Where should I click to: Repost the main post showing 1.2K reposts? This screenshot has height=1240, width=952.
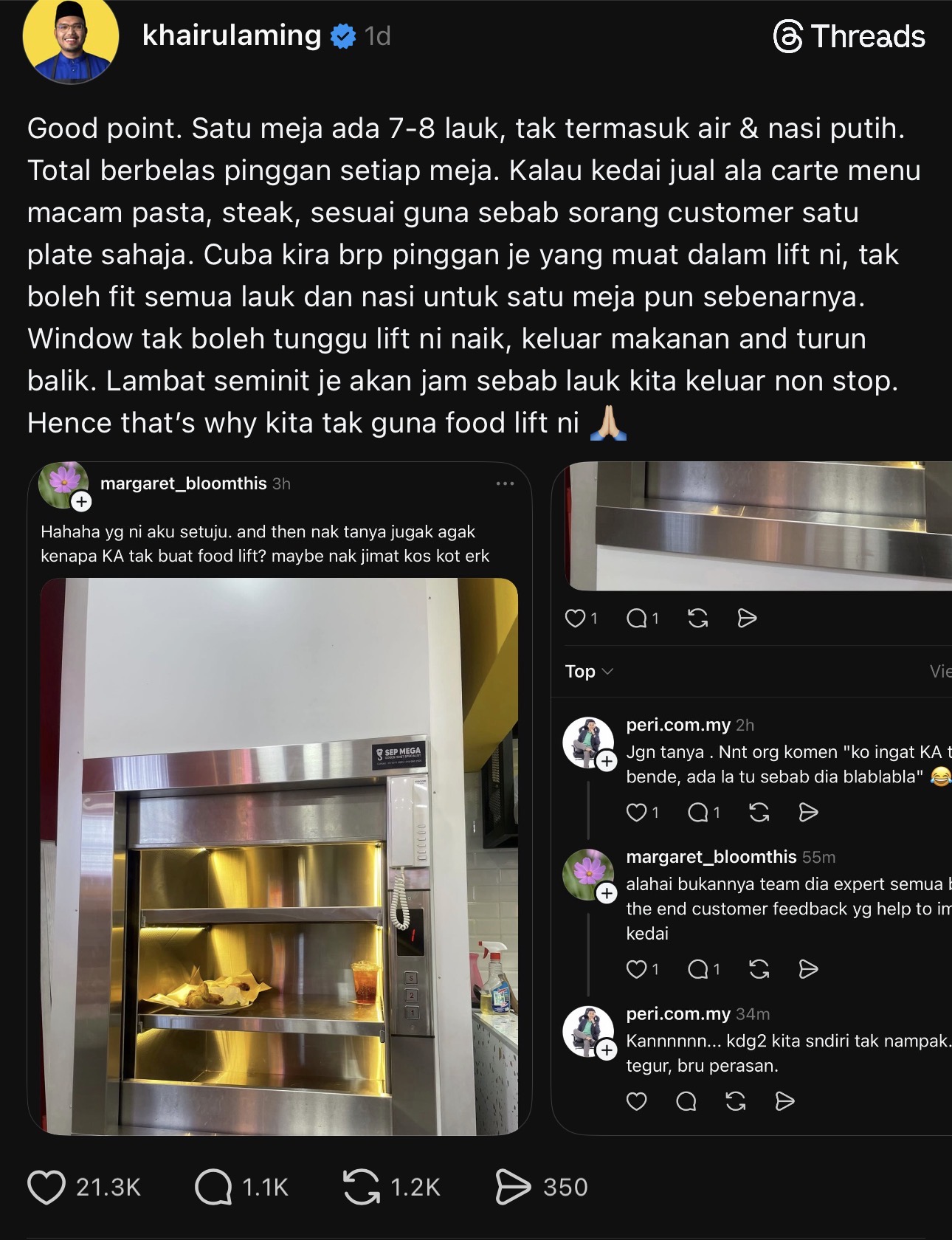[x=361, y=1187]
